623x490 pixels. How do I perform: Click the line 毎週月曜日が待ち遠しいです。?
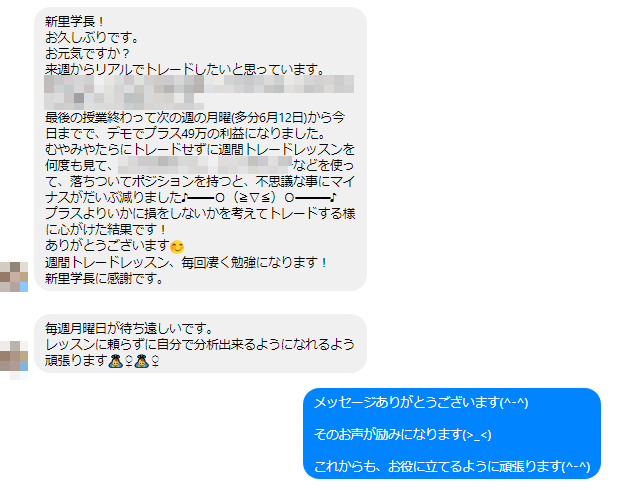pyautogui.click(x=130, y=329)
